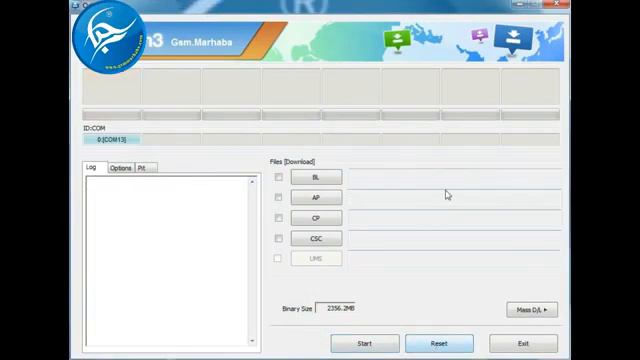This screenshot has width=640, height=360.
Task: Click the ID:COM label
Action: tap(94, 128)
